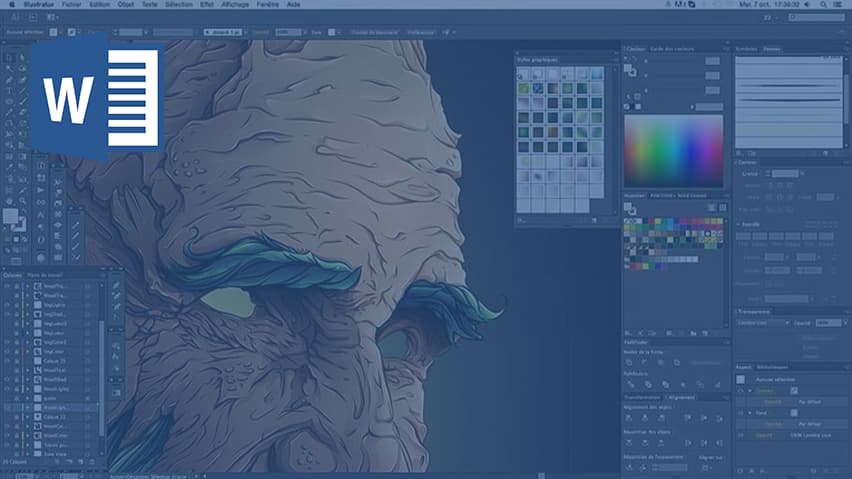Open the blending mode dropdown in Transparence panel

point(763,323)
